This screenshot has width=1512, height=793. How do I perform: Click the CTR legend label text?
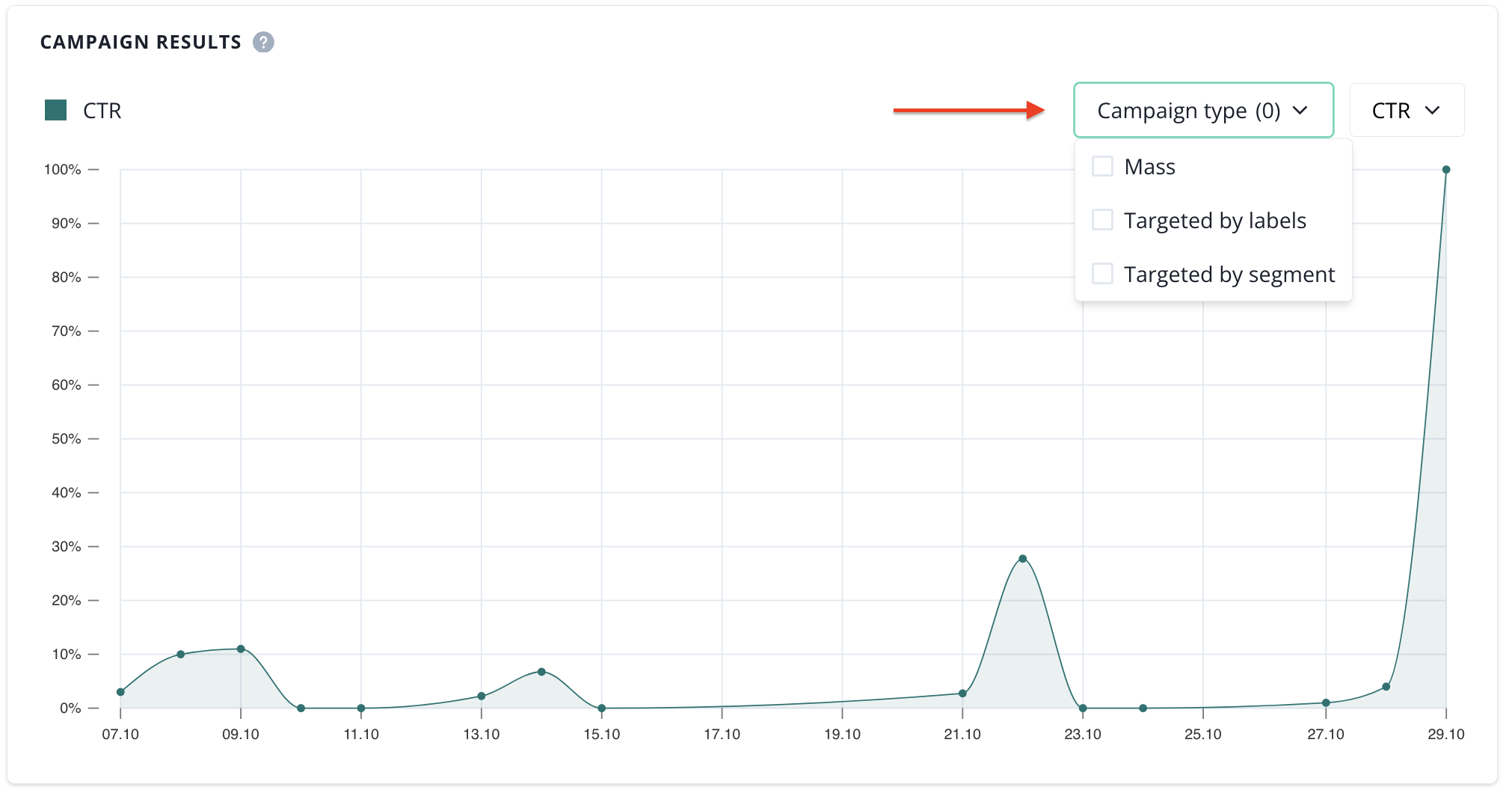click(x=102, y=111)
